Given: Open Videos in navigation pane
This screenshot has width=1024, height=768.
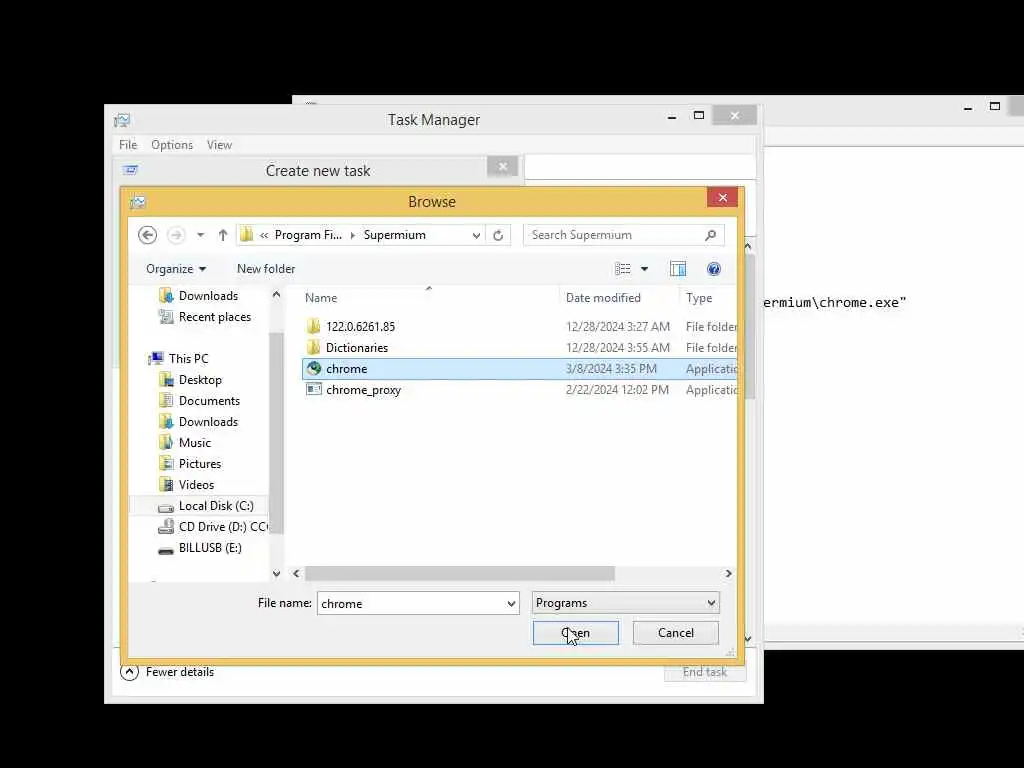Looking at the screenshot, I should (186, 485).
